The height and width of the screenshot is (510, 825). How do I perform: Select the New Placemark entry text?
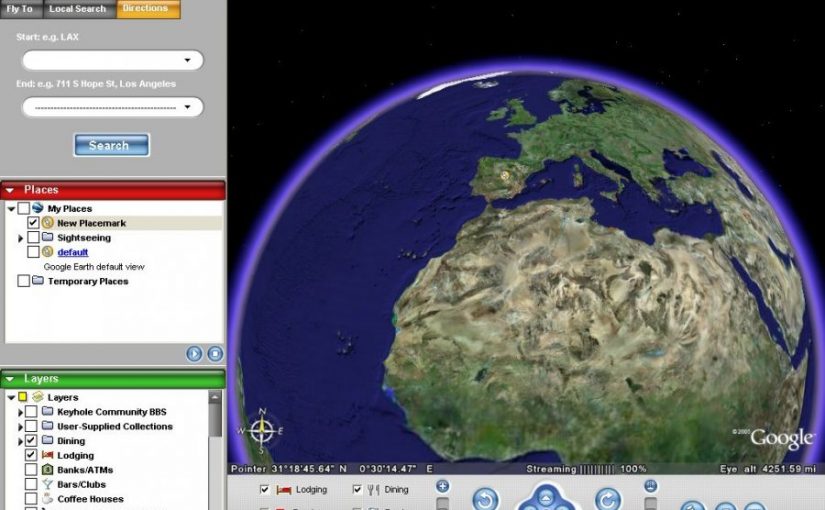pos(92,223)
